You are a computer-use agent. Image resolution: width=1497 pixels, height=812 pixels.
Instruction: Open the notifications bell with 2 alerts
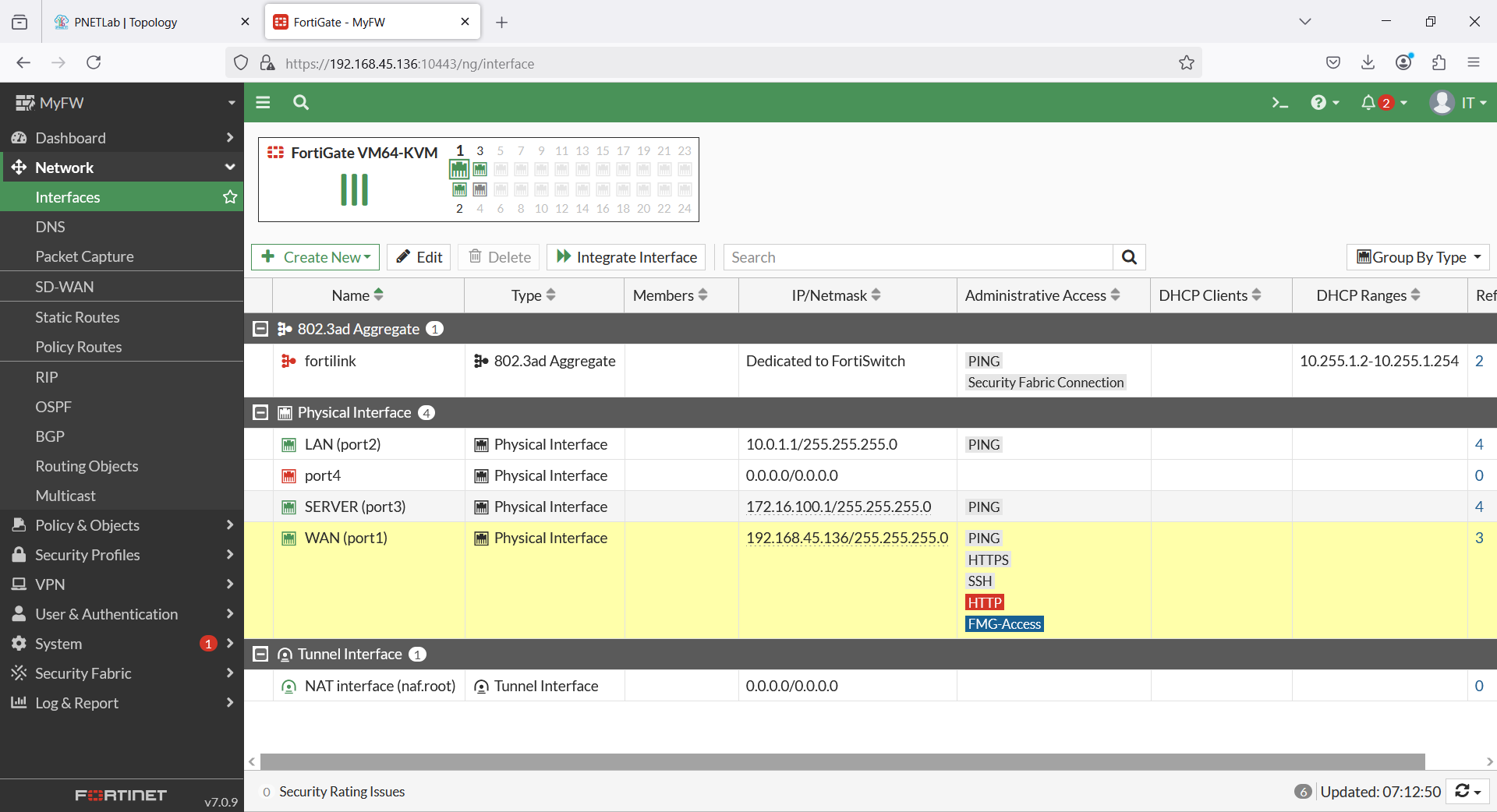tap(1383, 103)
